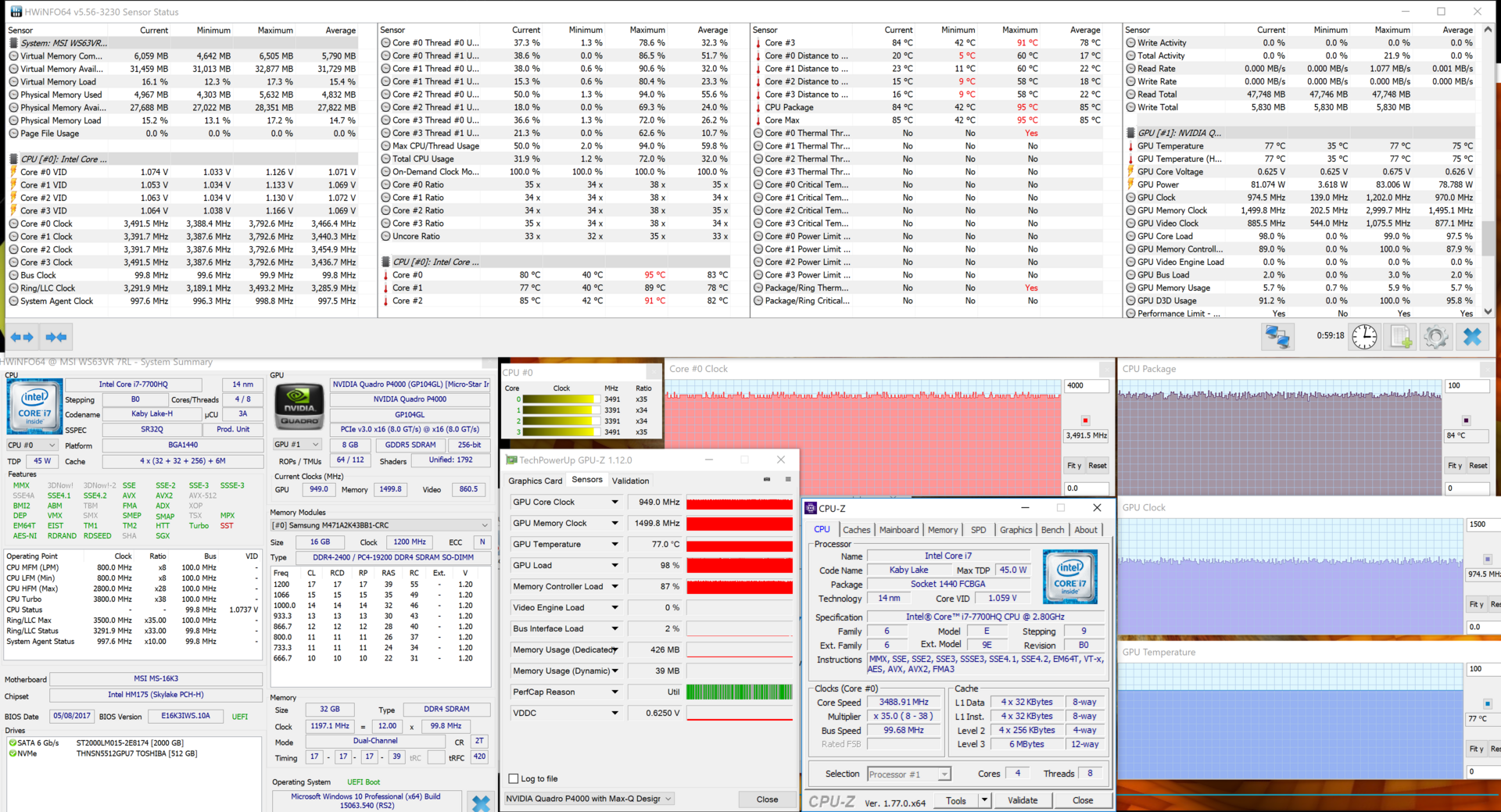Open the gear settings icon in HWiNFO Sensor Status
The height and width of the screenshot is (812, 1501).
[x=1435, y=337]
